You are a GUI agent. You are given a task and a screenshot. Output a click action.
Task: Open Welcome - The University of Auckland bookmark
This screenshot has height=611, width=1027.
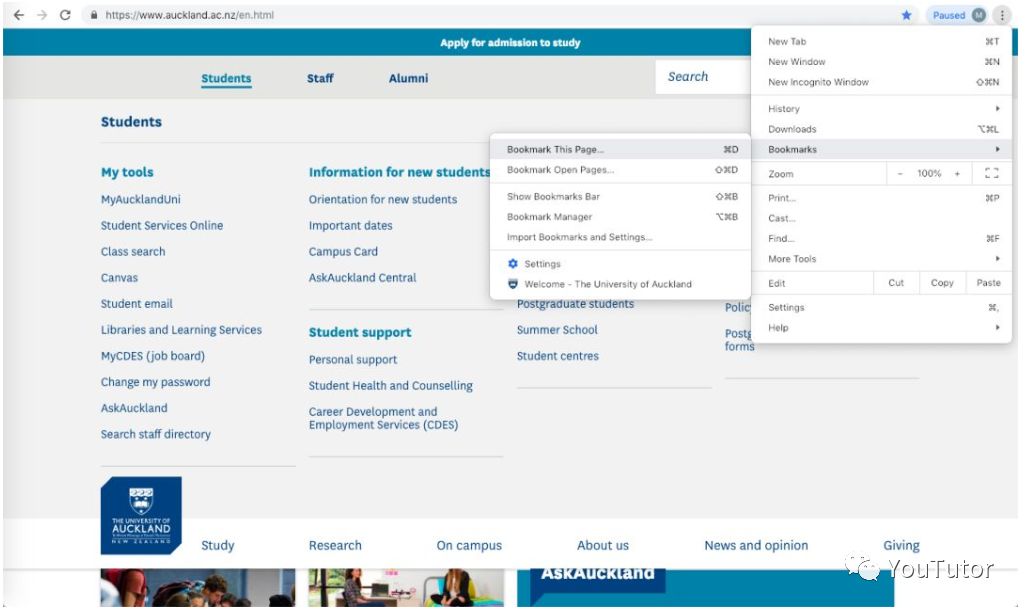tap(620, 284)
